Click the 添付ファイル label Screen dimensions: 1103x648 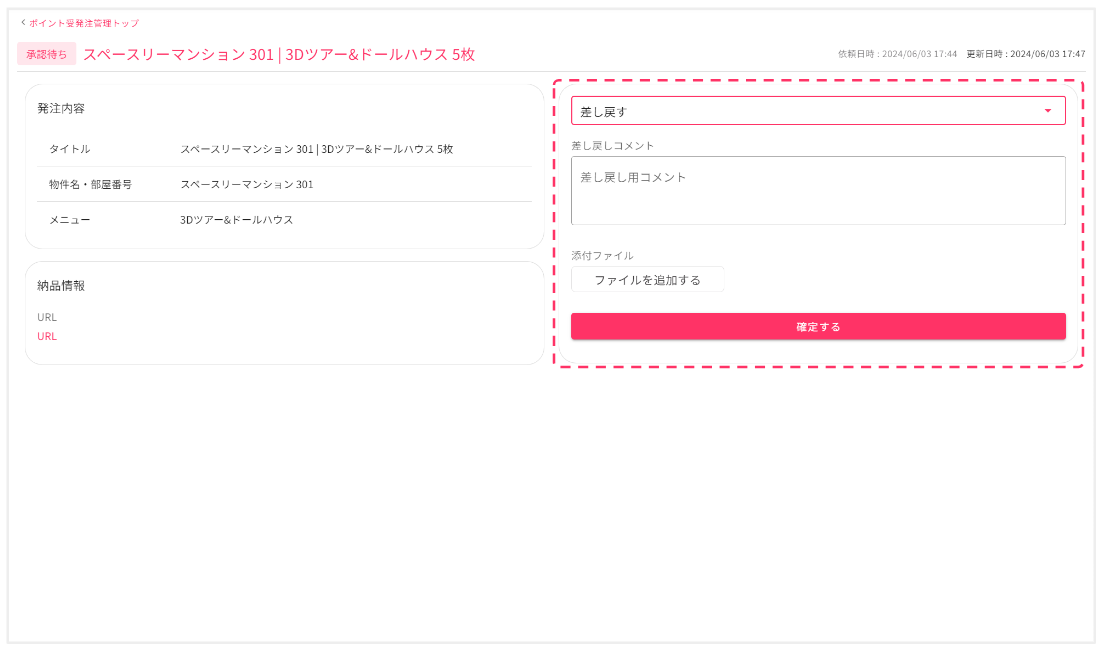click(x=602, y=255)
